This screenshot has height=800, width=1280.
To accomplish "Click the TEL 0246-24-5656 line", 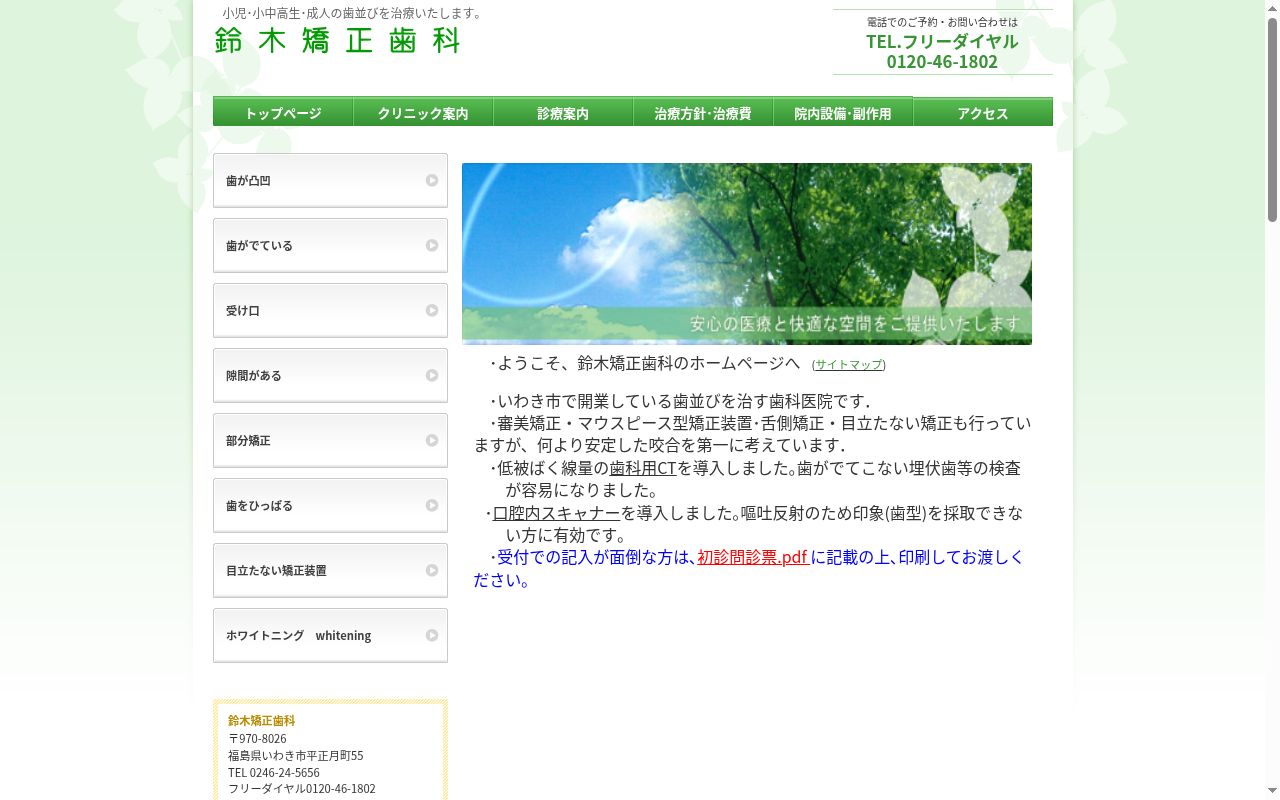I will point(274,773).
